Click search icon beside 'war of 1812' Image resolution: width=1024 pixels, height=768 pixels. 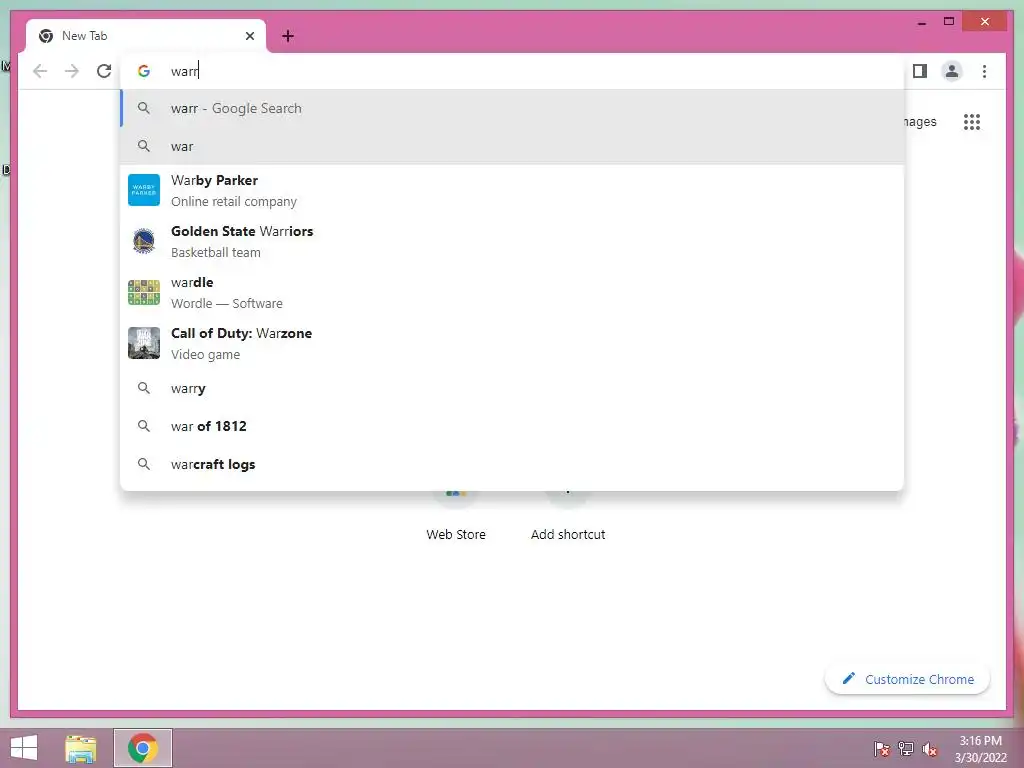(144, 426)
